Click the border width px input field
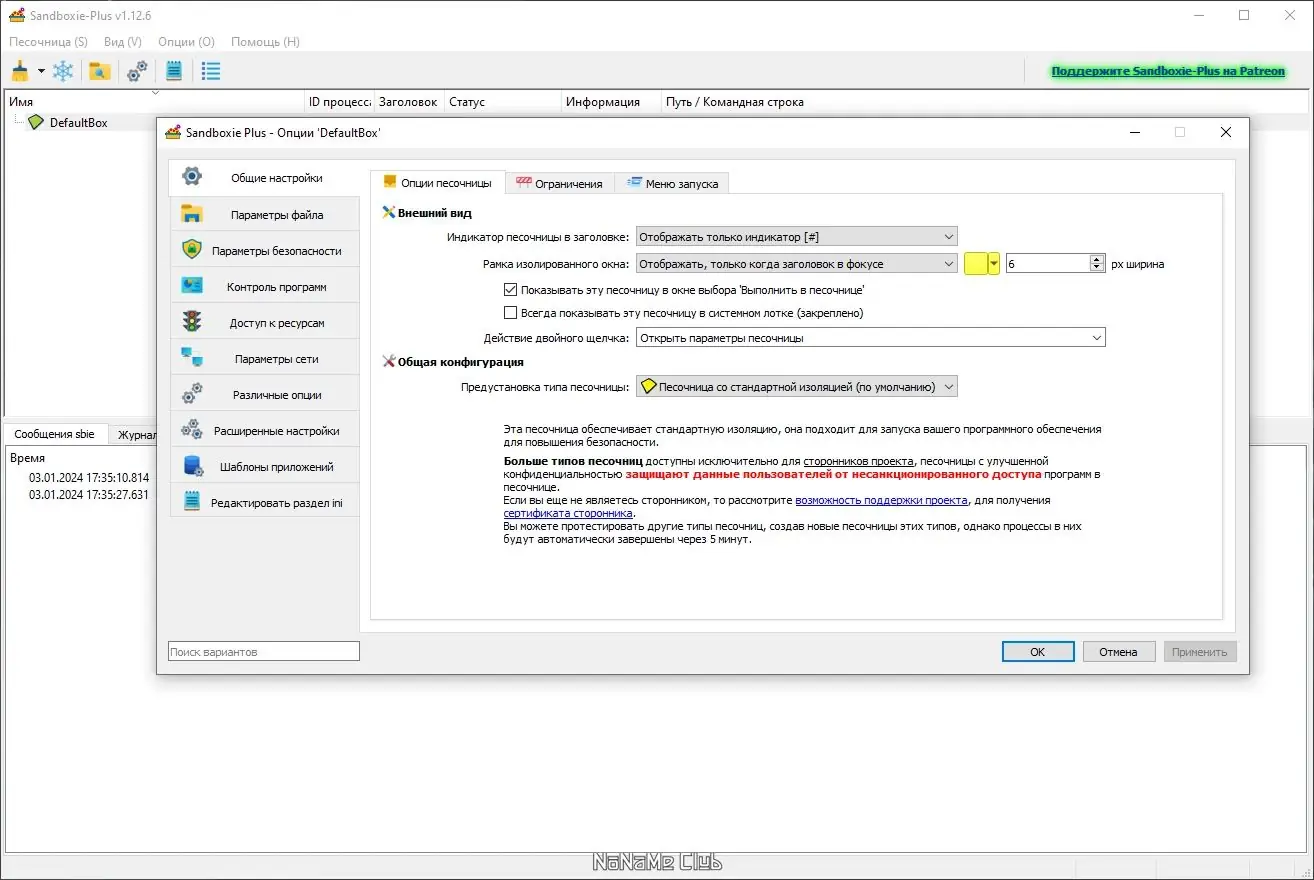Screen dimensions: 1314x880 (1048, 264)
